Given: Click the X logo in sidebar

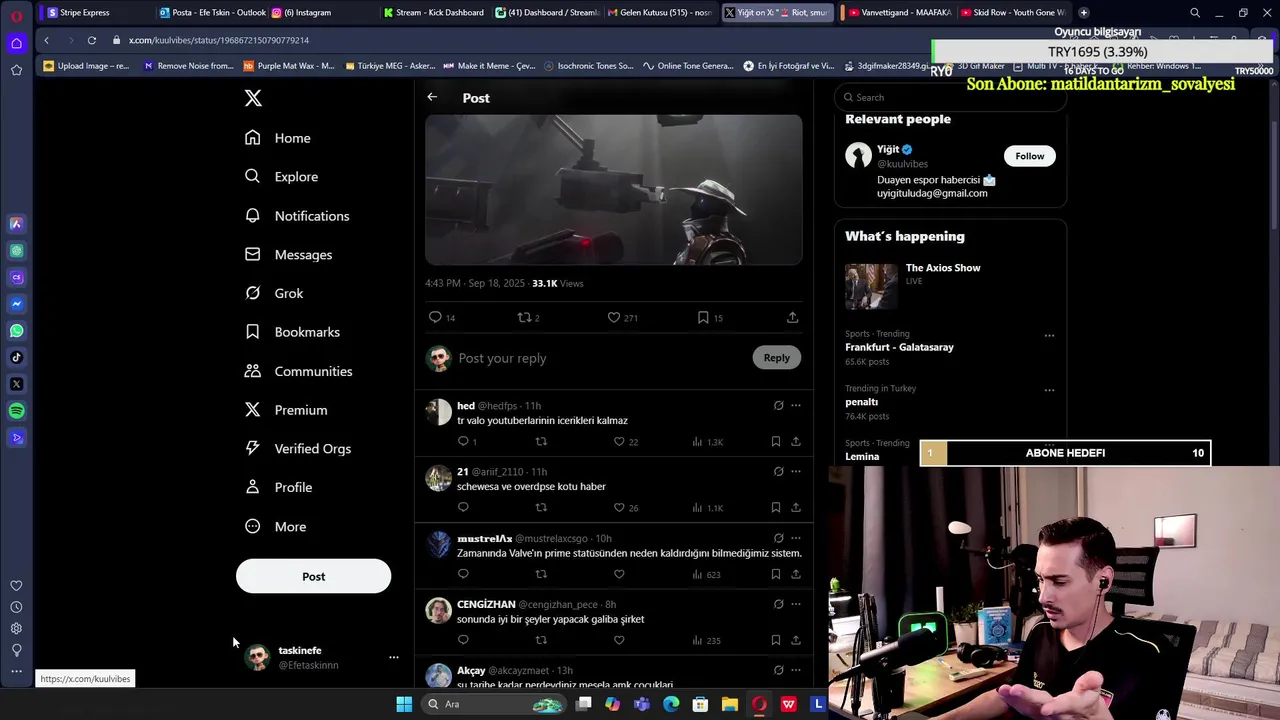Looking at the screenshot, I should [253, 98].
